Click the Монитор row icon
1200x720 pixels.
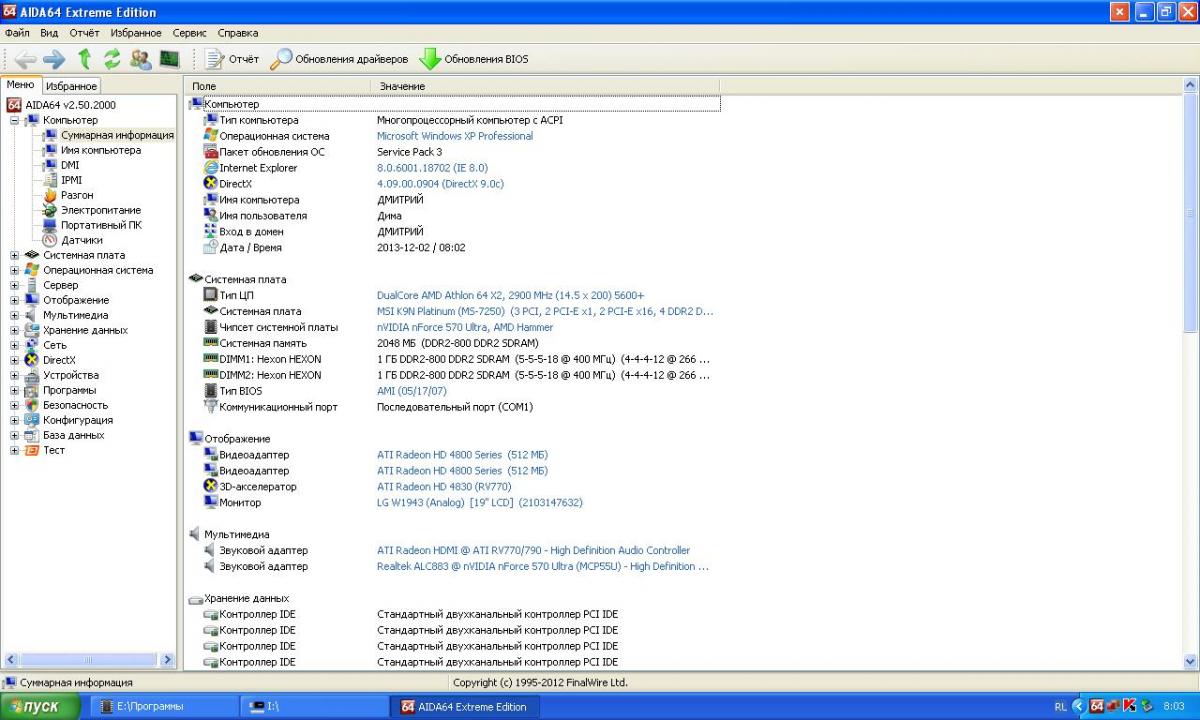click(210, 503)
